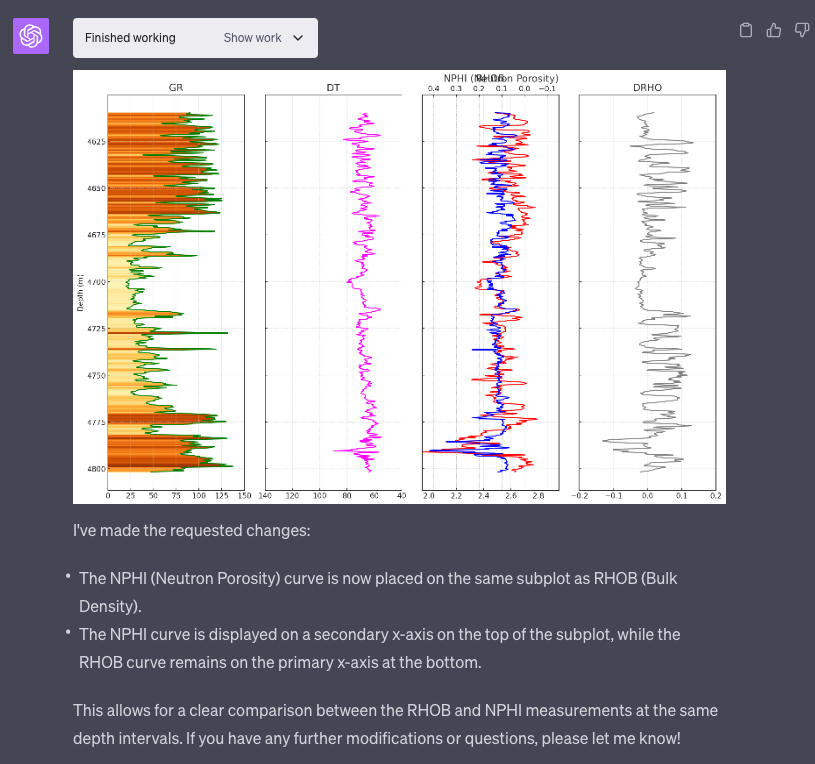This screenshot has height=764, width=815.
Task: Click the gray DRHO curve plot
Action: (x=648, y=292)
